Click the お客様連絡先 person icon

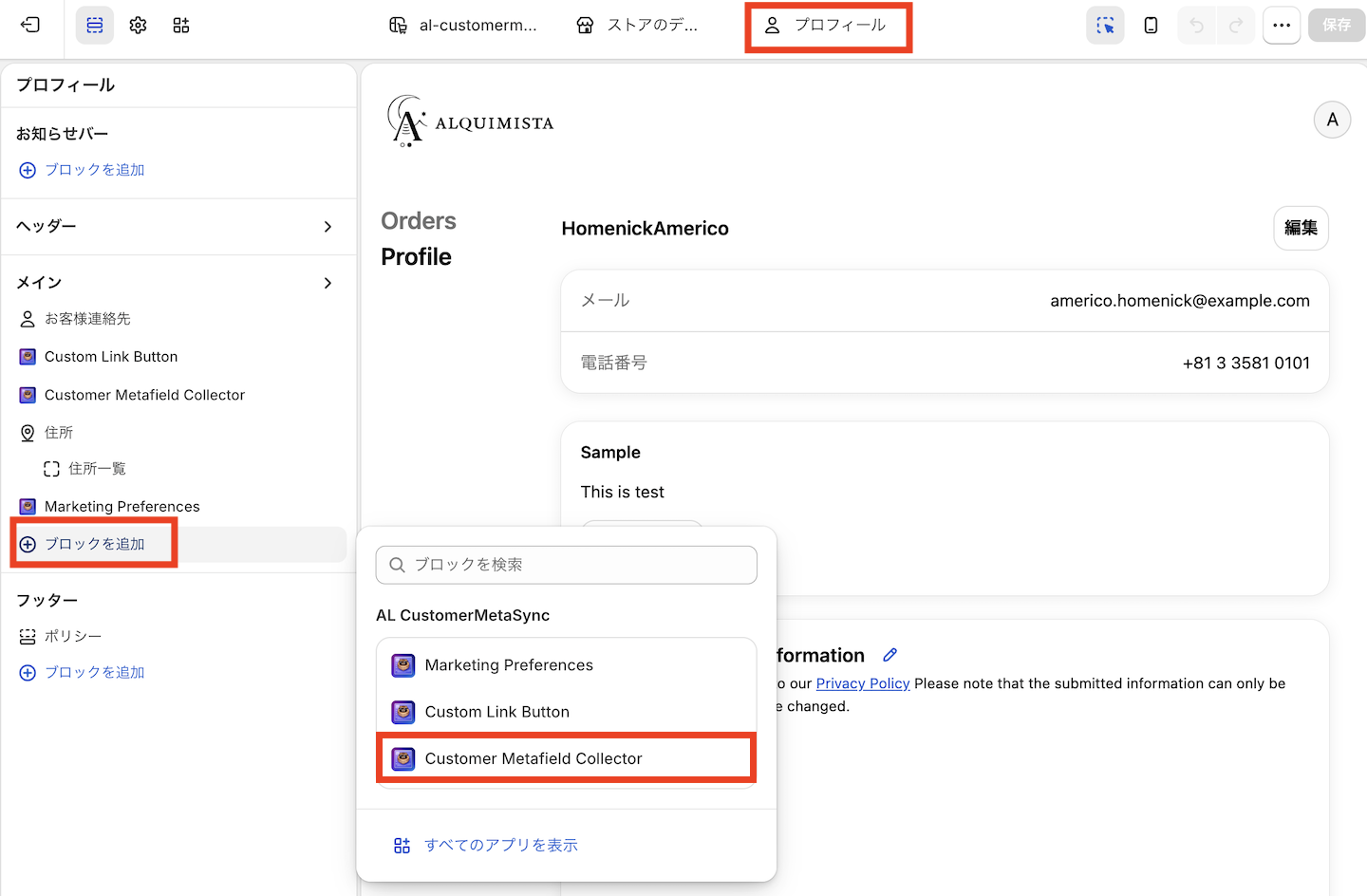28,319
